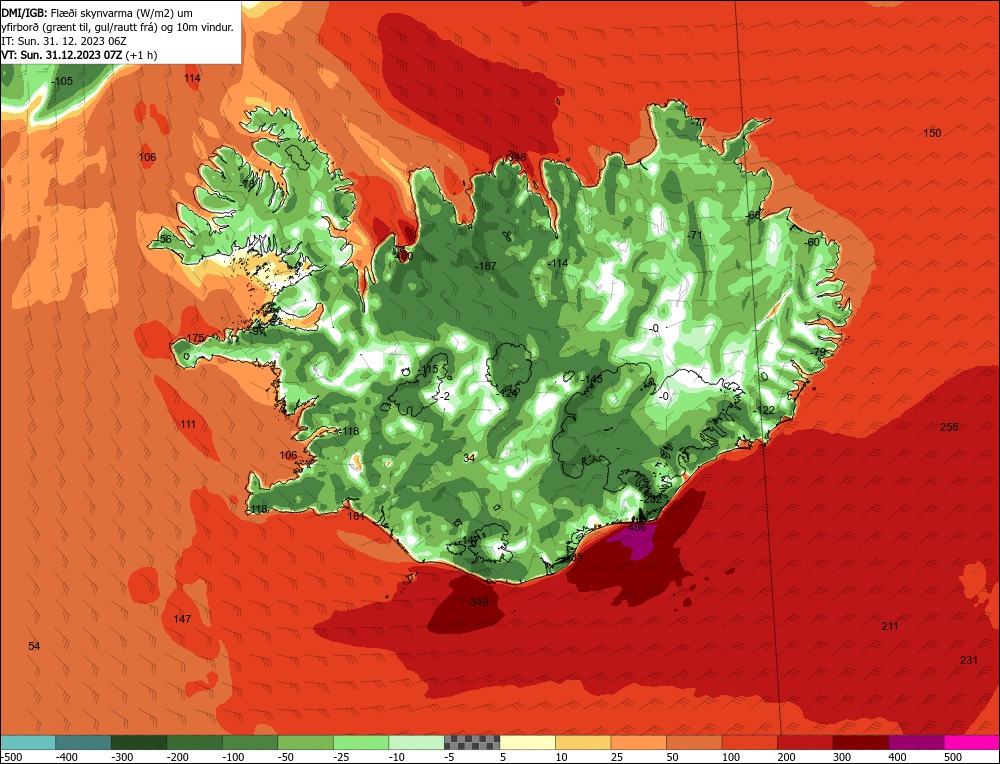This screenshot has height=764, width=1000.
Task: Click the 150 value in the northeast sea
Action: 932,133
